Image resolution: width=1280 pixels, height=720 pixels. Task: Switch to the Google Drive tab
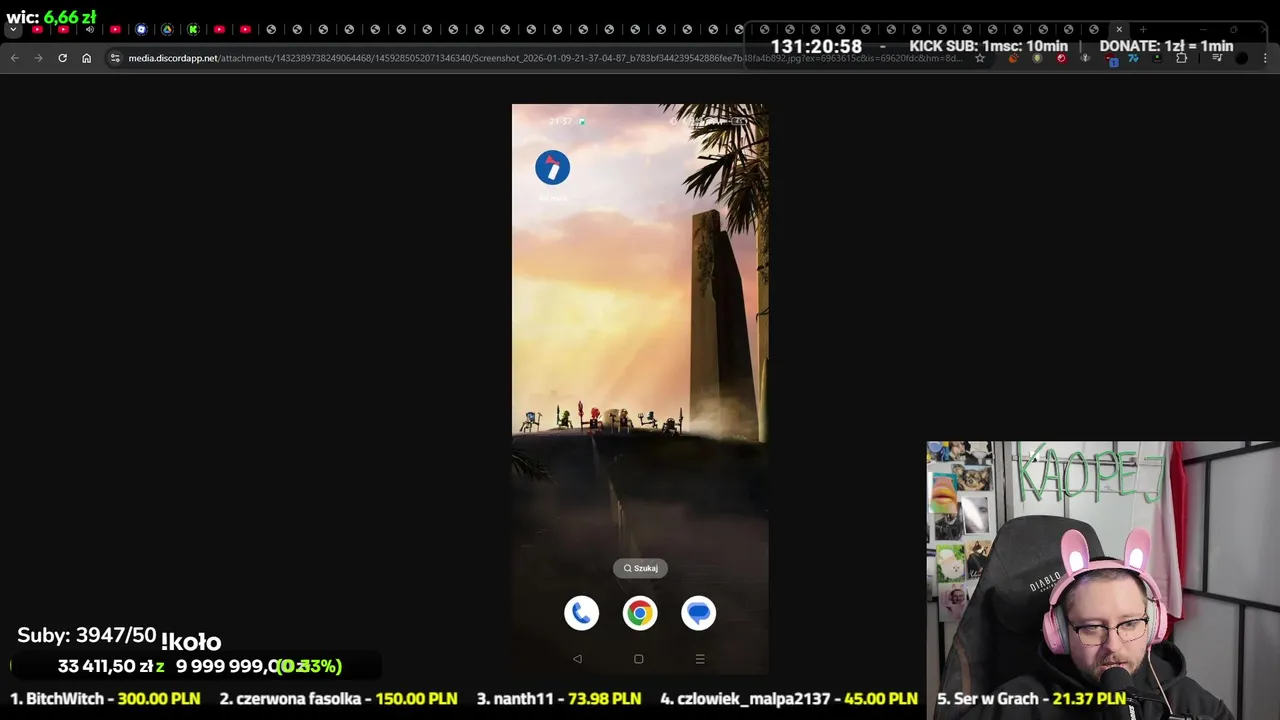(x=167, y=29)
